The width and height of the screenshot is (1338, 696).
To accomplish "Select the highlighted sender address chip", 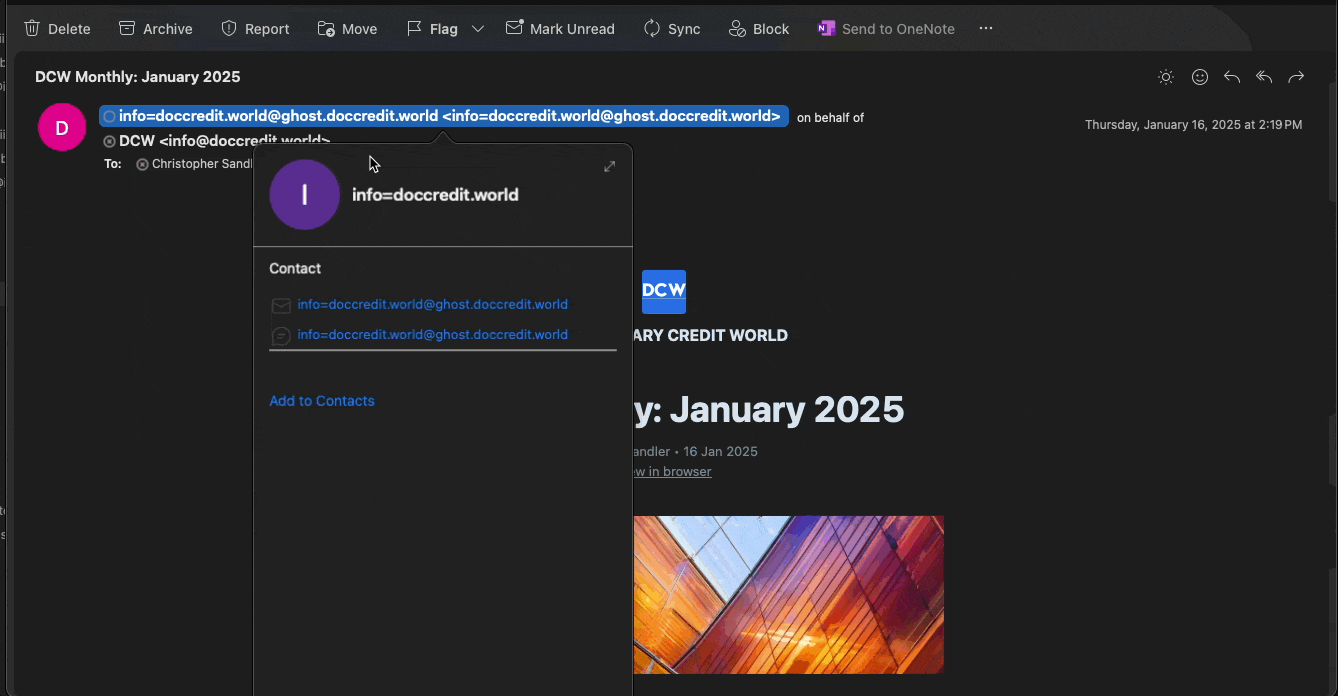I will coord(444,116).
